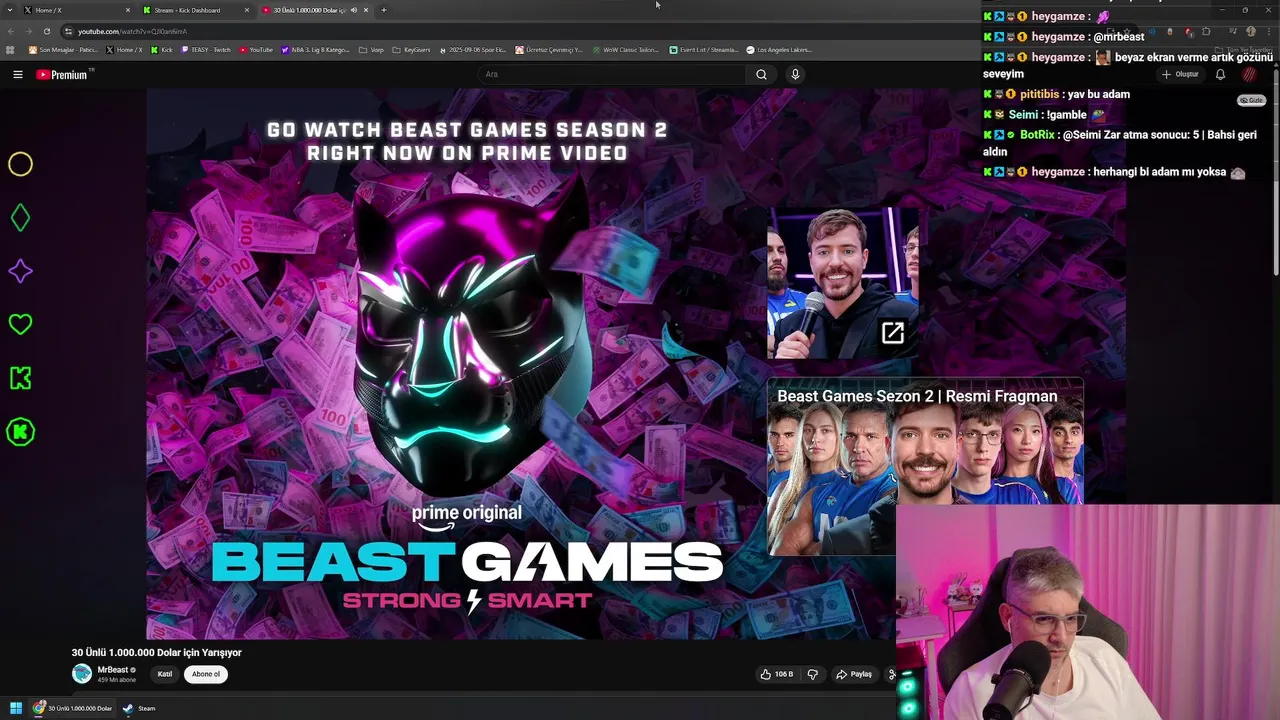Click the purple star overlay icon
Viewport: 1280px width, 720px height.
coord(20,271)
